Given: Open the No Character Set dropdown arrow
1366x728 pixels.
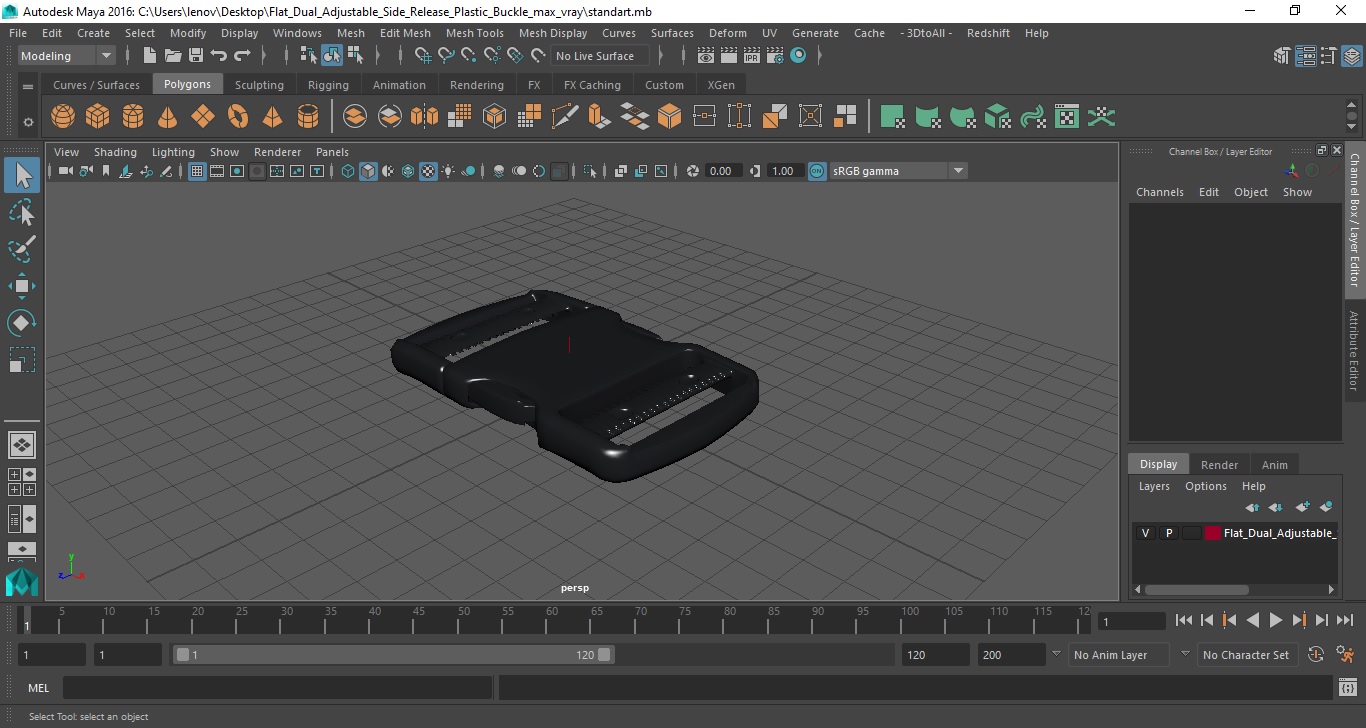Looking at the screenshot, I should (1185, 654).
